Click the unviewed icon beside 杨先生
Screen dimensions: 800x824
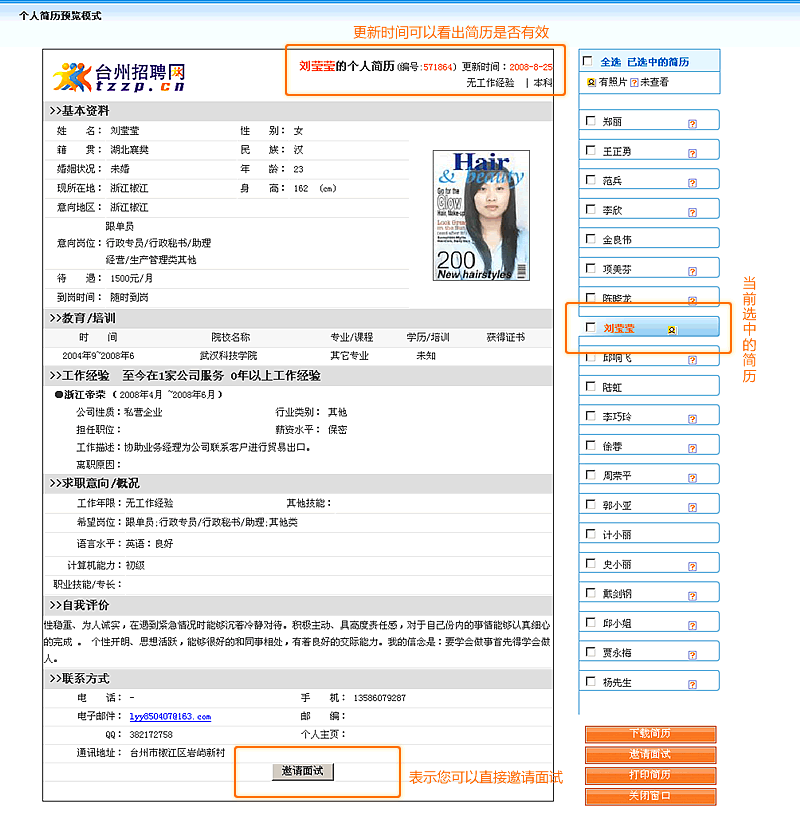[x=692, y=683]
